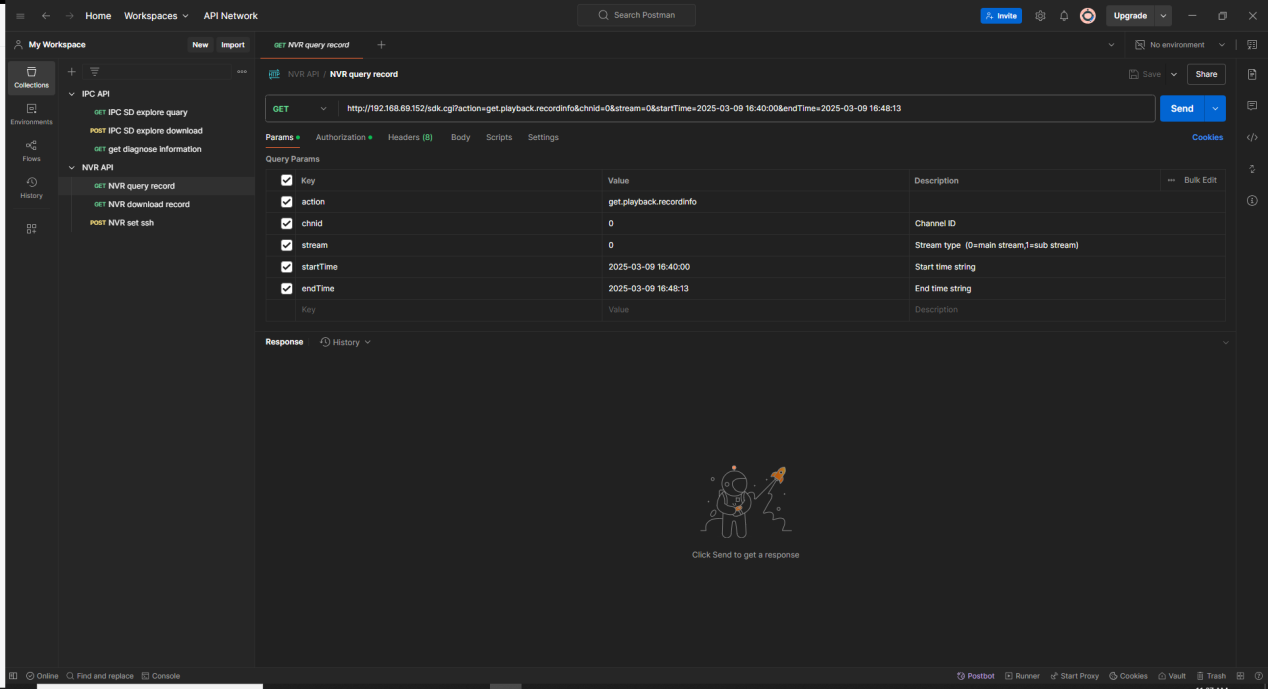Open the No environment dropdown
Screen dimensions: 1268x689
(1180, 45)
